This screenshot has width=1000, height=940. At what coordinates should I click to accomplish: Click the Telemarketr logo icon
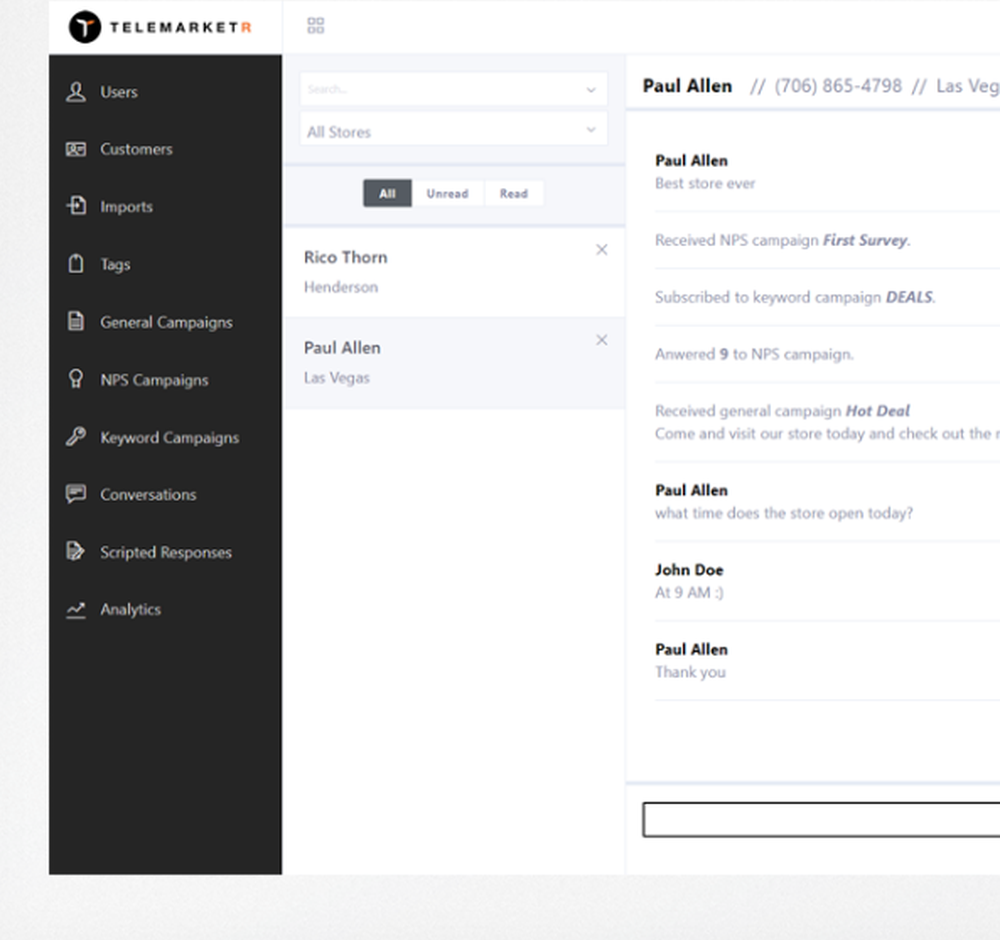85,27
